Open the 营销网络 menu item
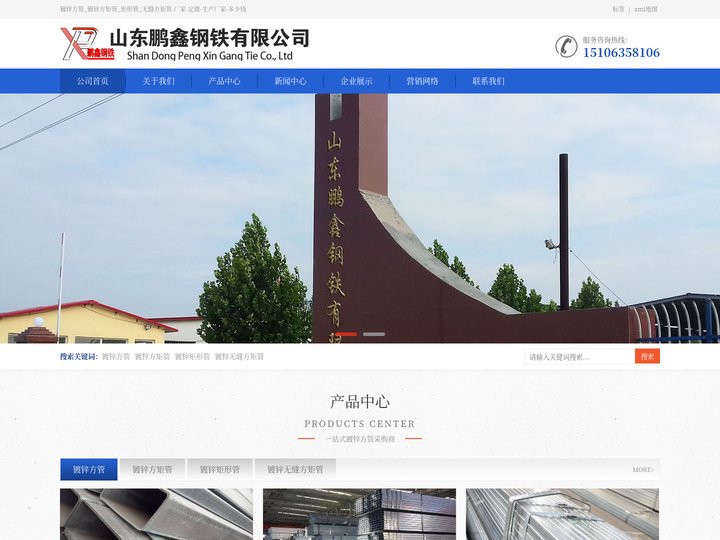Viewport: 720px width, 540px height. [x=422, y=81]
